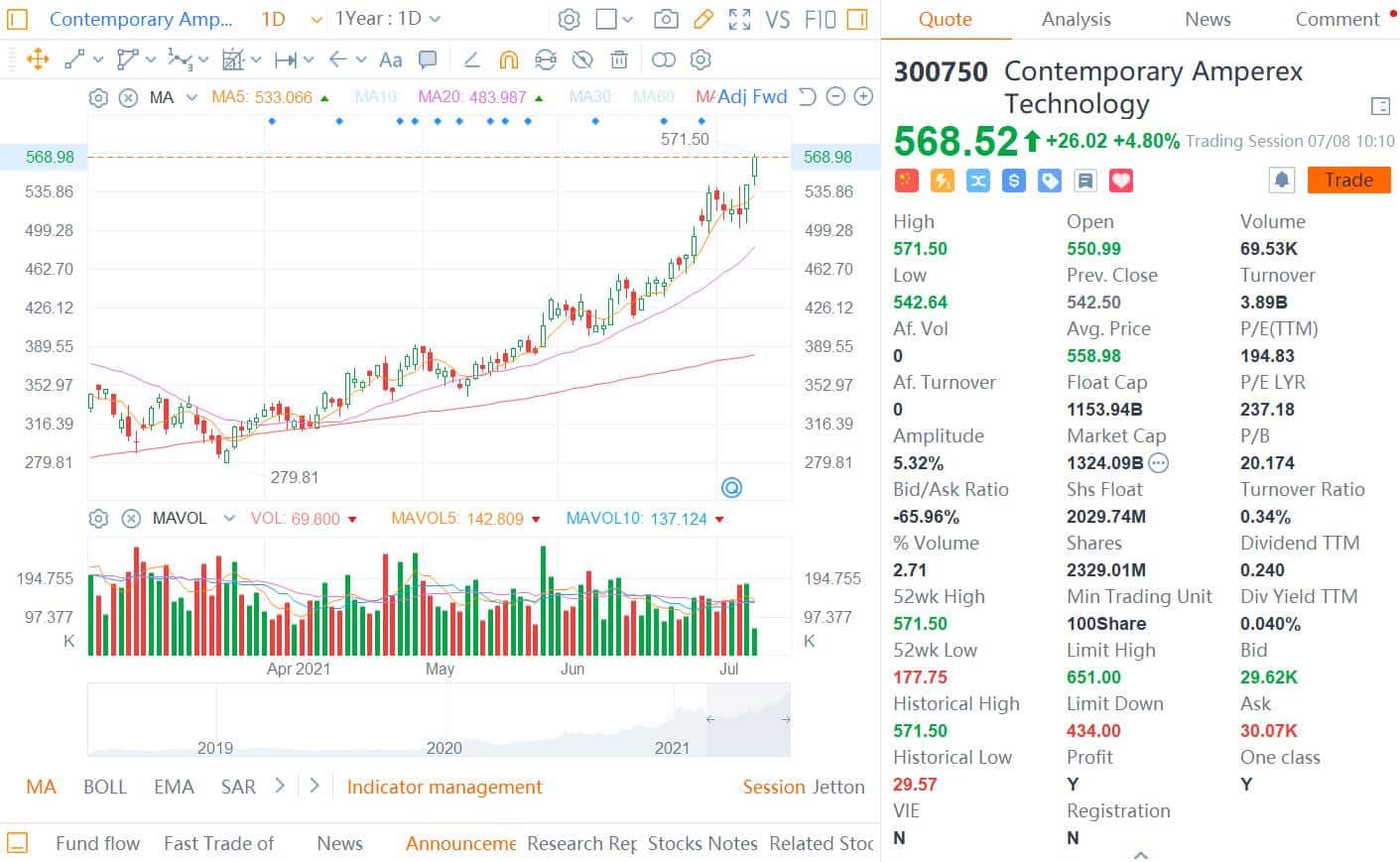Switch to the Analysis tab
The height and width of the screenshot is (862, 1400).
tap(1076, 19)
